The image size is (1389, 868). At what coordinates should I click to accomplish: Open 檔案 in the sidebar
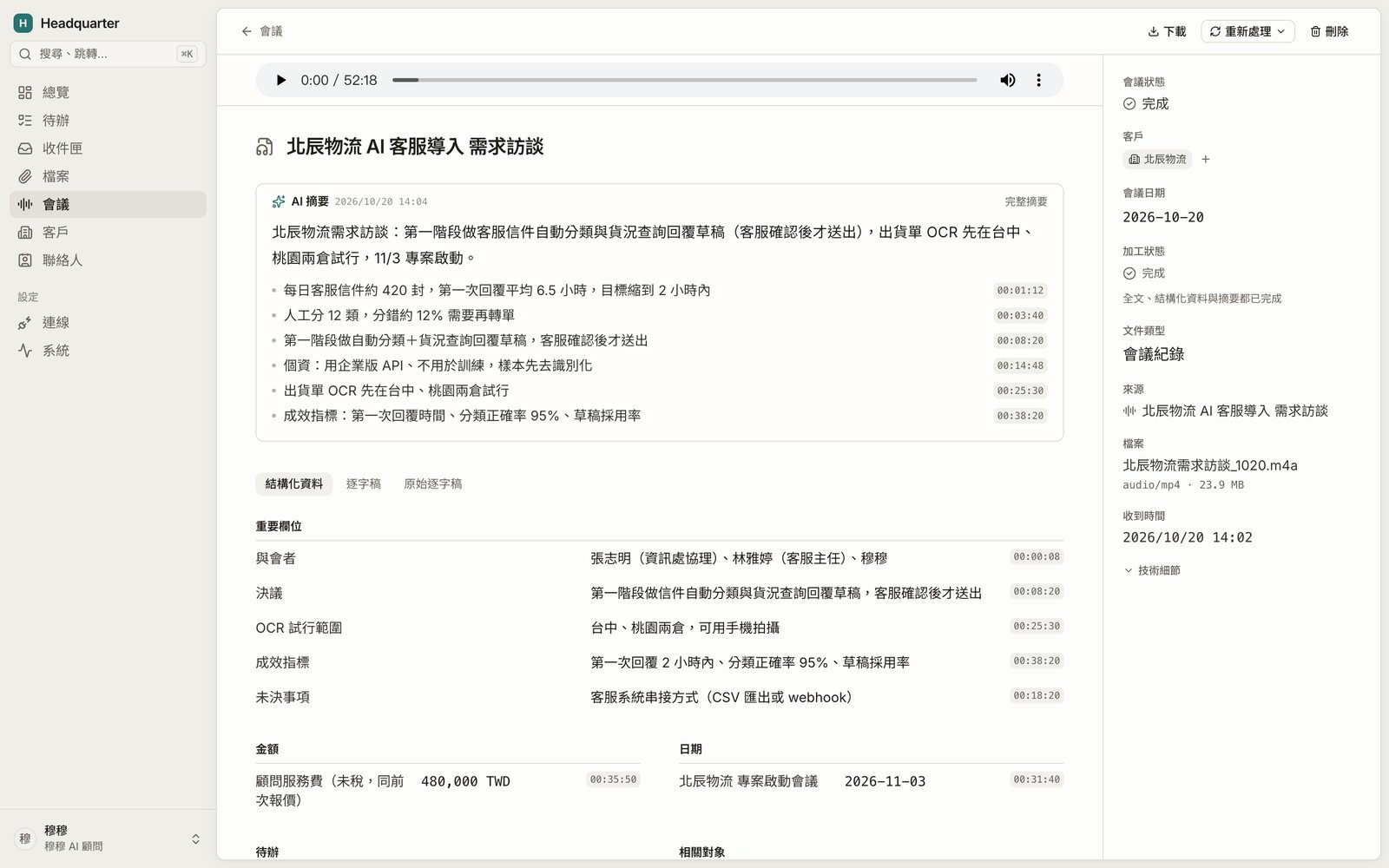point(109,176)
